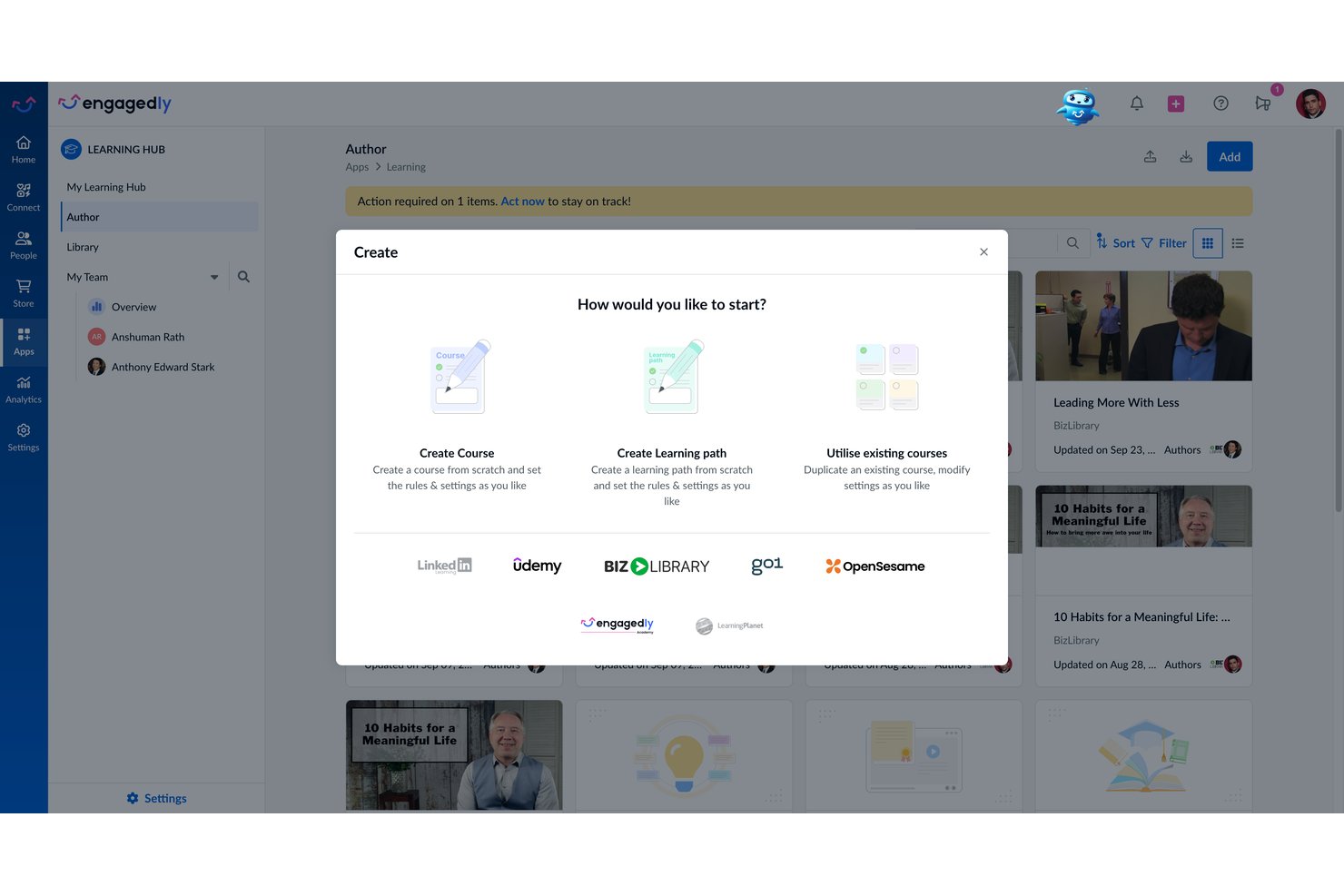Viewport: 1344px width, 896px height.
Task: Choose the BizLibrary provider logo
Action: [x=657, y=566]
